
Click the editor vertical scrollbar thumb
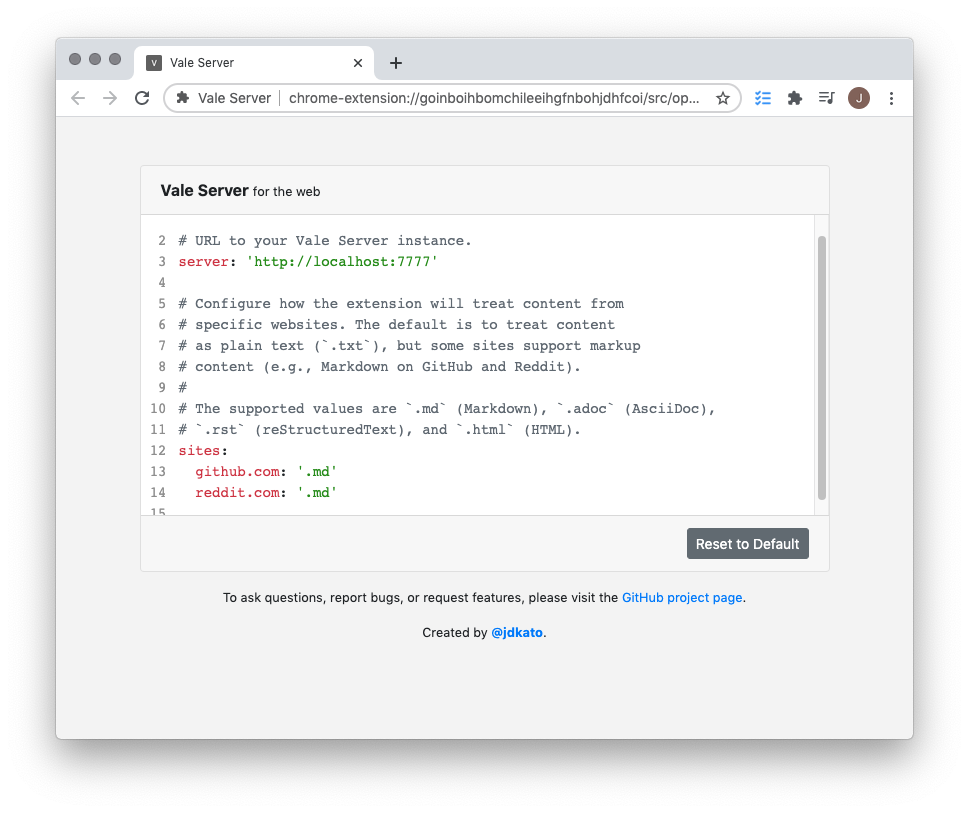click(x=821, y=368)
